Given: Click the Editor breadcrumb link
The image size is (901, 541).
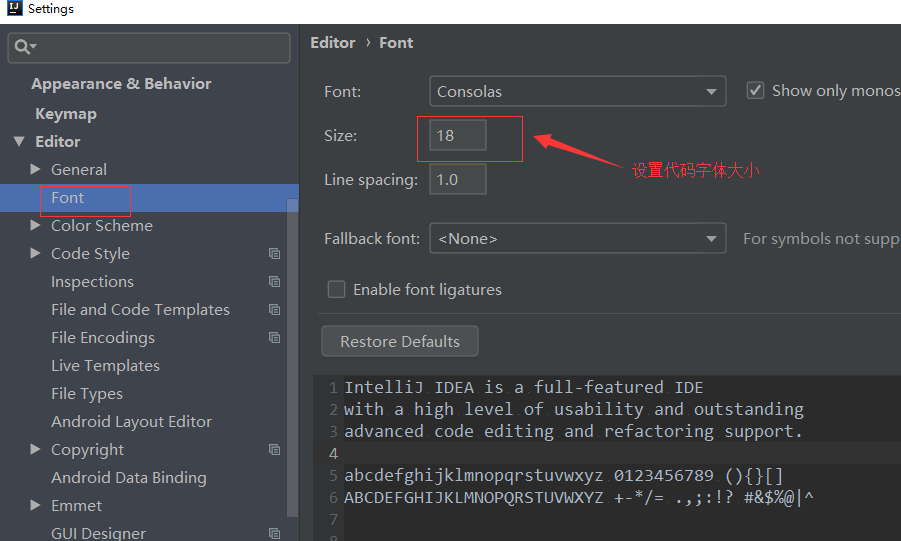Looking at the screenshot, I should click(x=333, y=43).
